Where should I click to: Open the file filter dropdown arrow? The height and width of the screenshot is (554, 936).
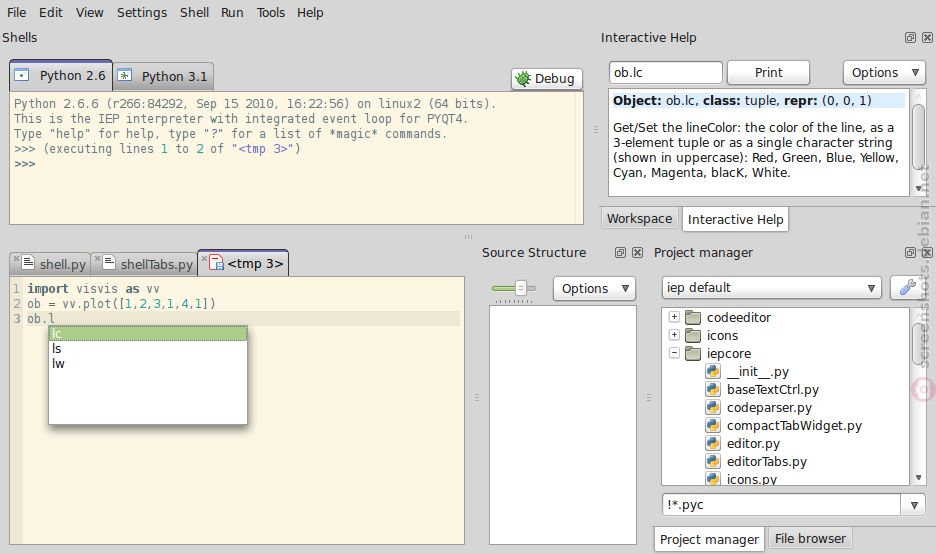click(x=913, y=505)
